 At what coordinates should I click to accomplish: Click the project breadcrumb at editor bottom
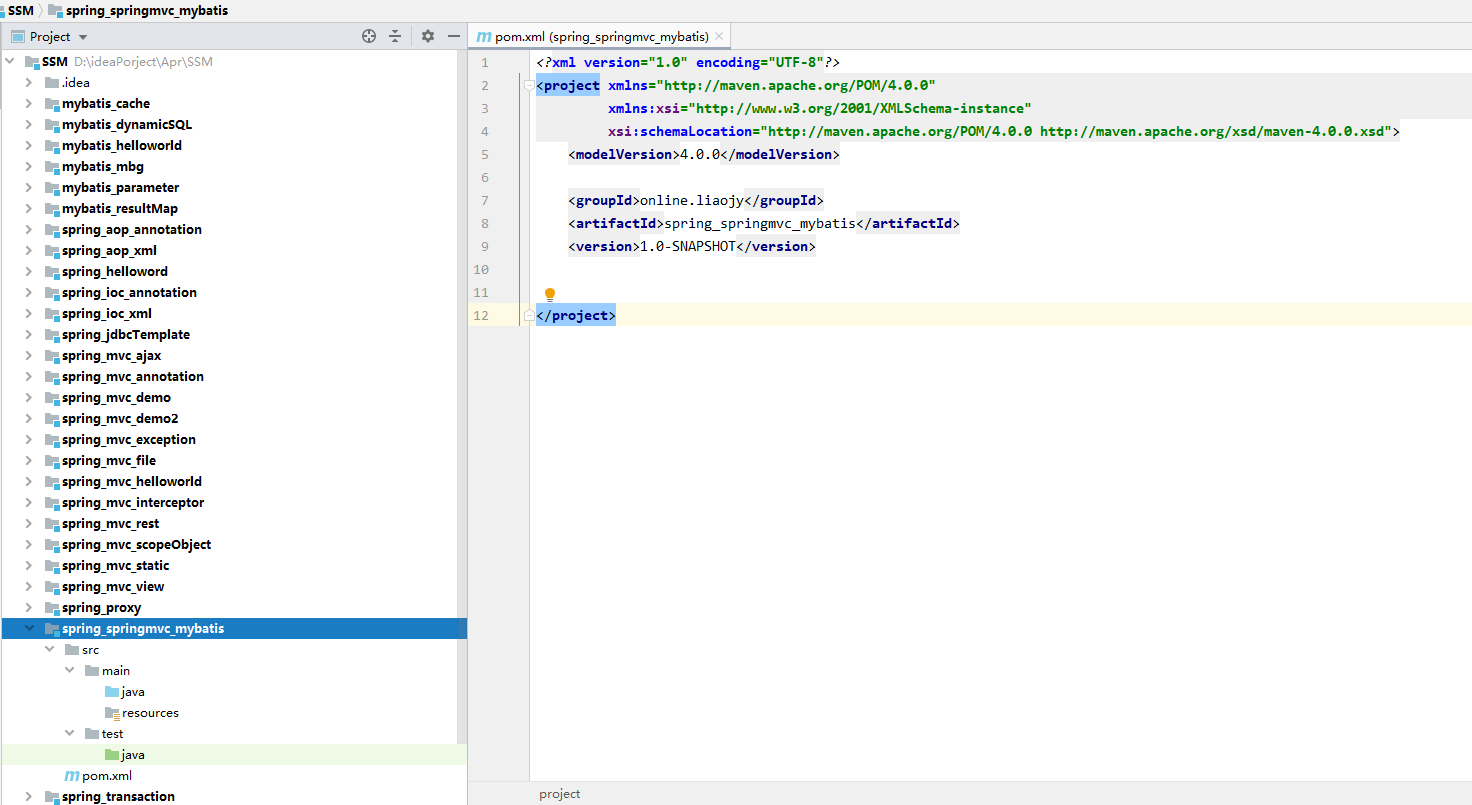click(x=559, y=794)
